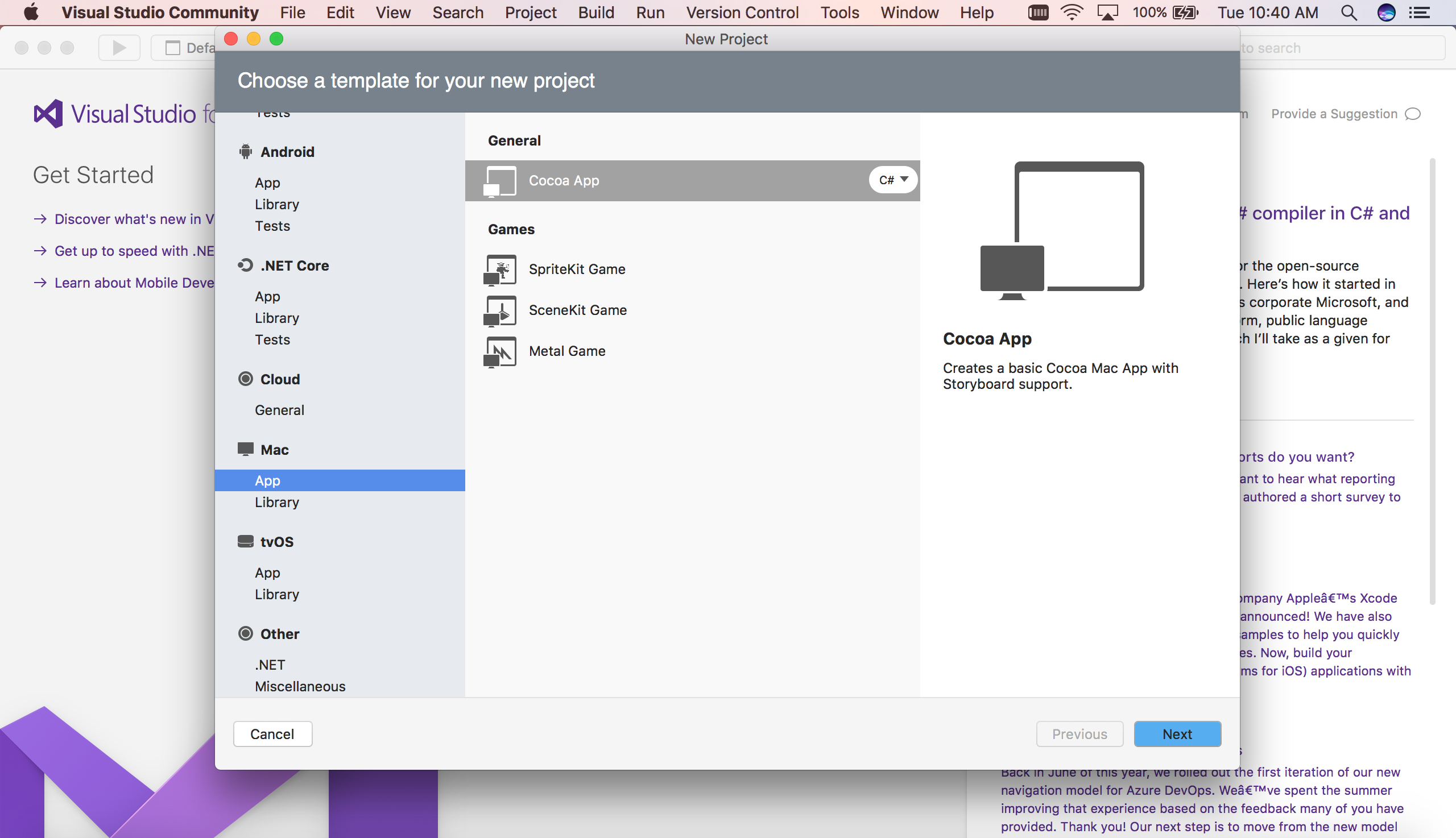Select Tests under Android

pyautogui.click(x=272, y=226)
